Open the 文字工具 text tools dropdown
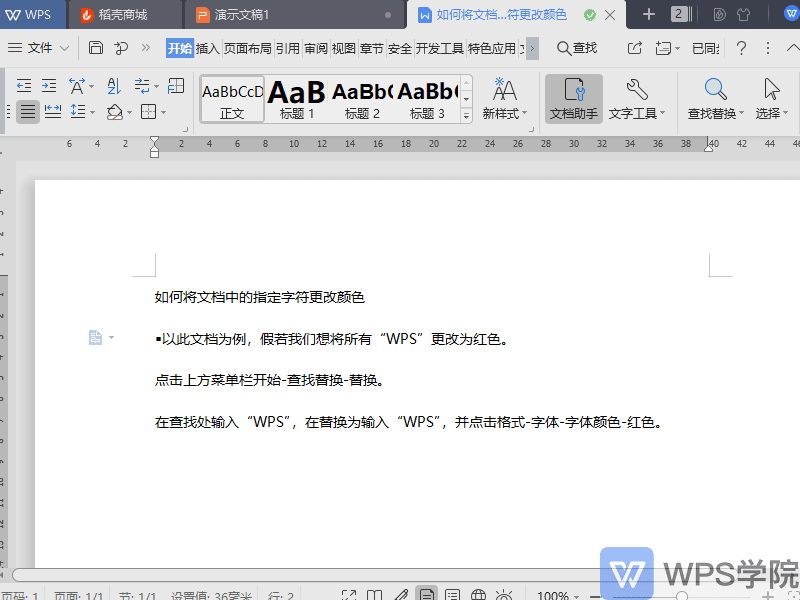 (636, 99)
